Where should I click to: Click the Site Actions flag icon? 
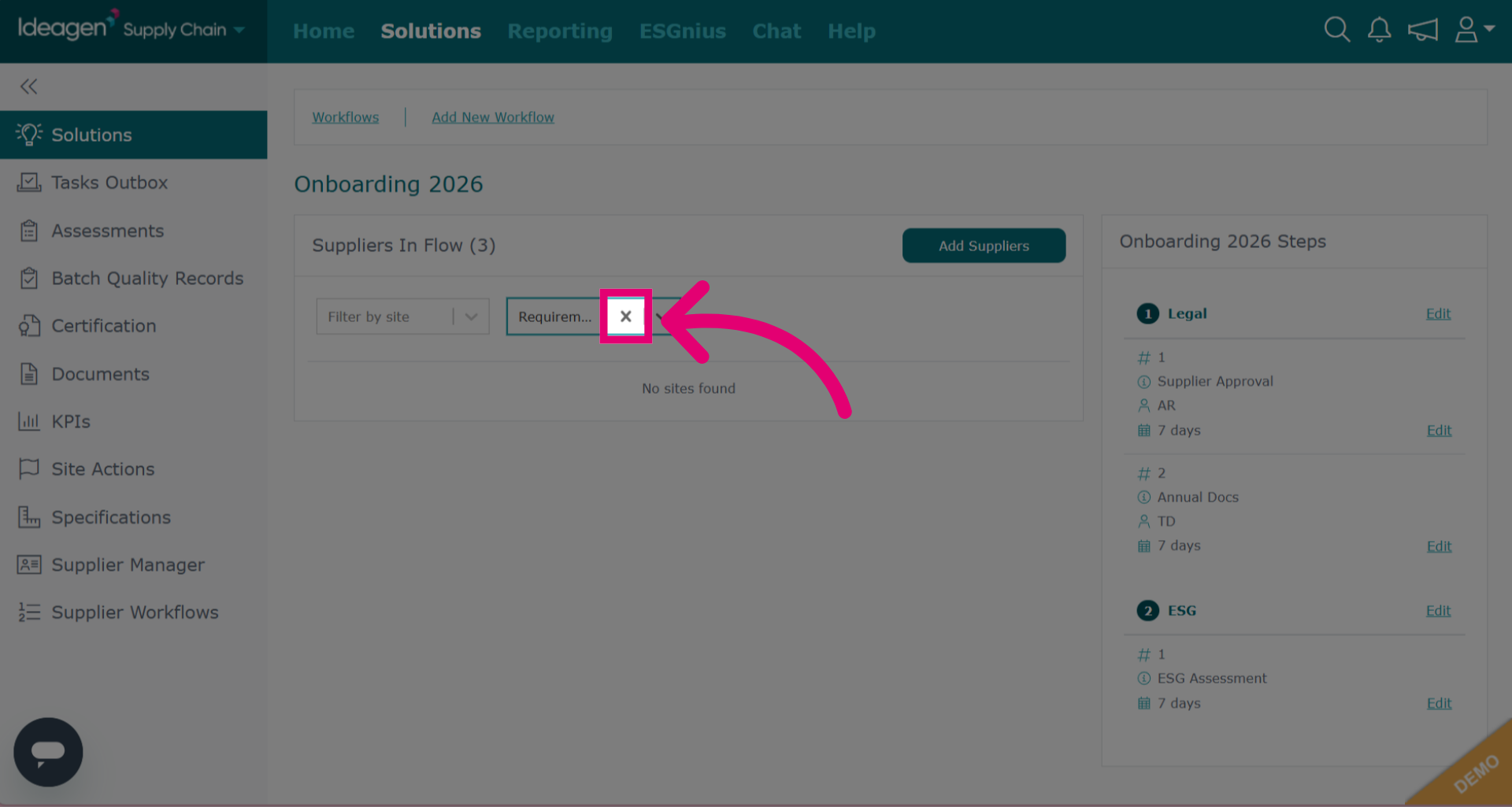tap(29, 469)
